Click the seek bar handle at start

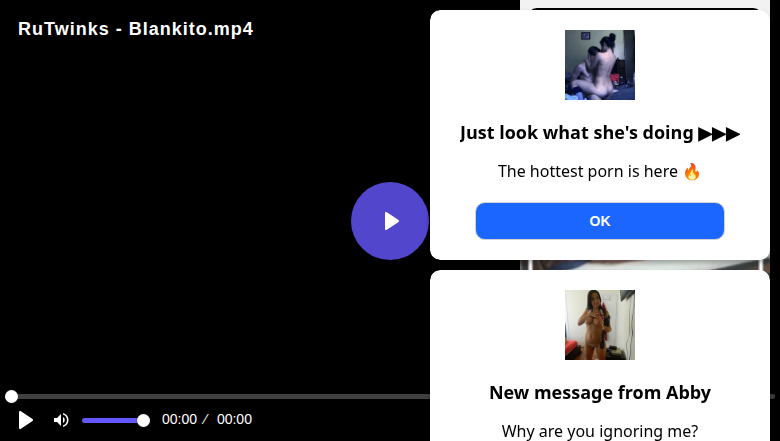coord(11,397)
